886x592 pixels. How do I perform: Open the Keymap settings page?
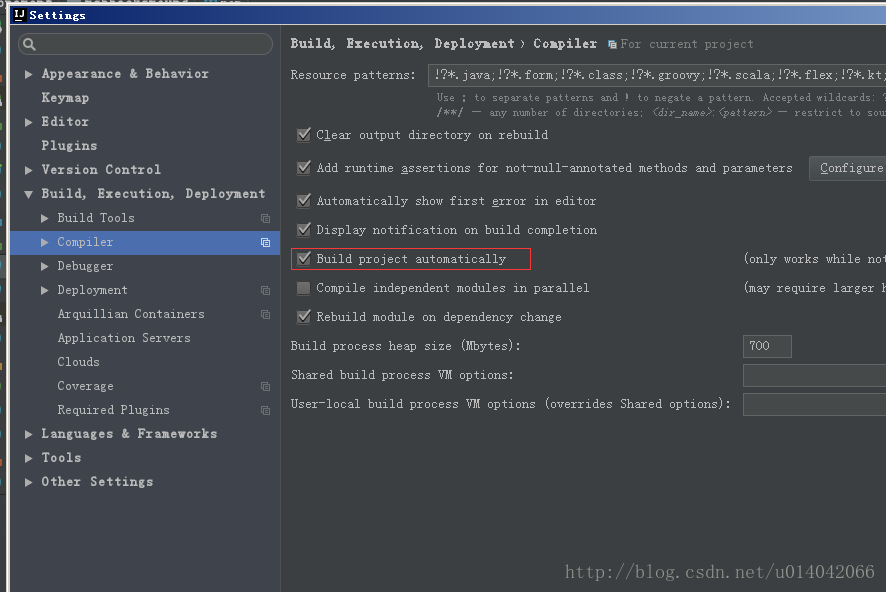tap(65, 98)
